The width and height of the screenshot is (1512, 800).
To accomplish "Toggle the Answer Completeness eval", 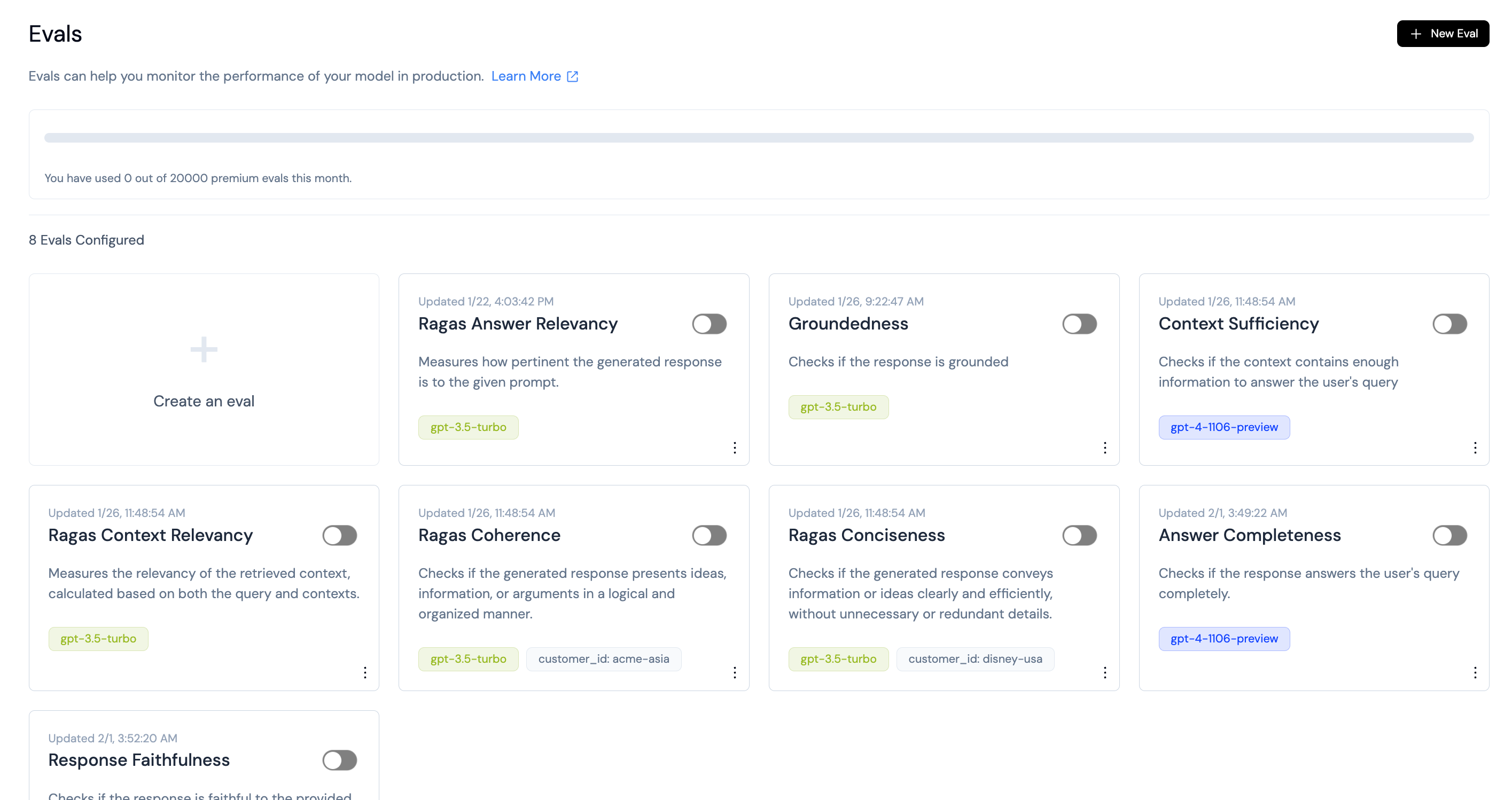I will (1449, 535).
